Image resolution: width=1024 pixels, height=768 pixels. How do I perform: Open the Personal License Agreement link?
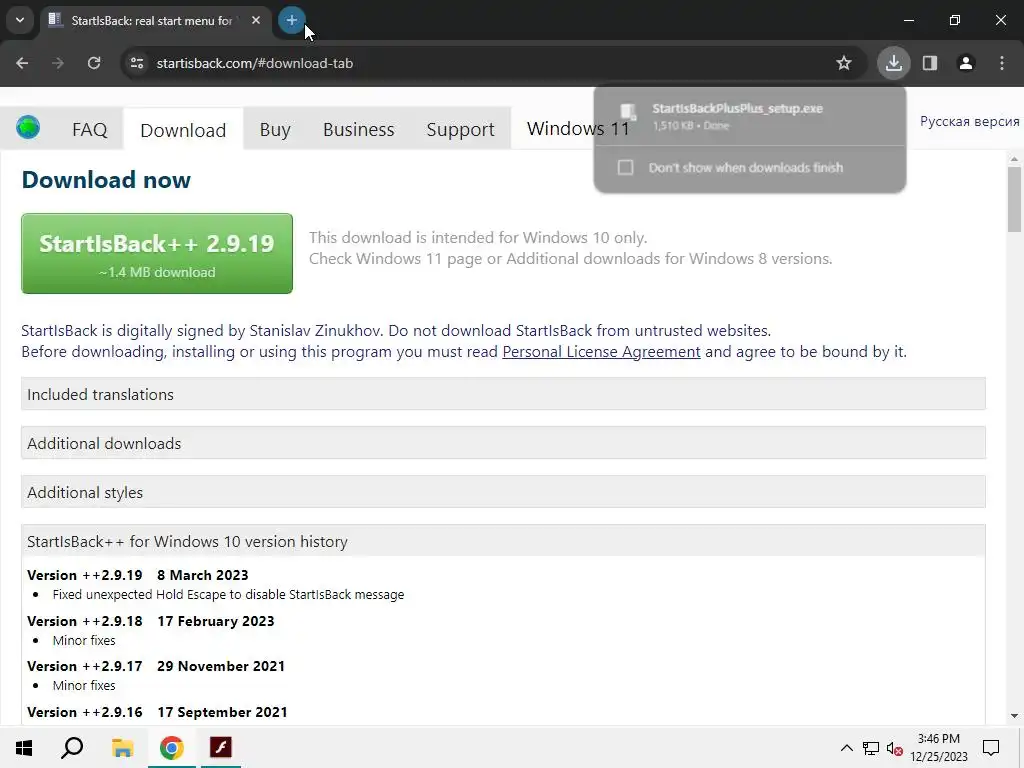(x=601, y=352)
